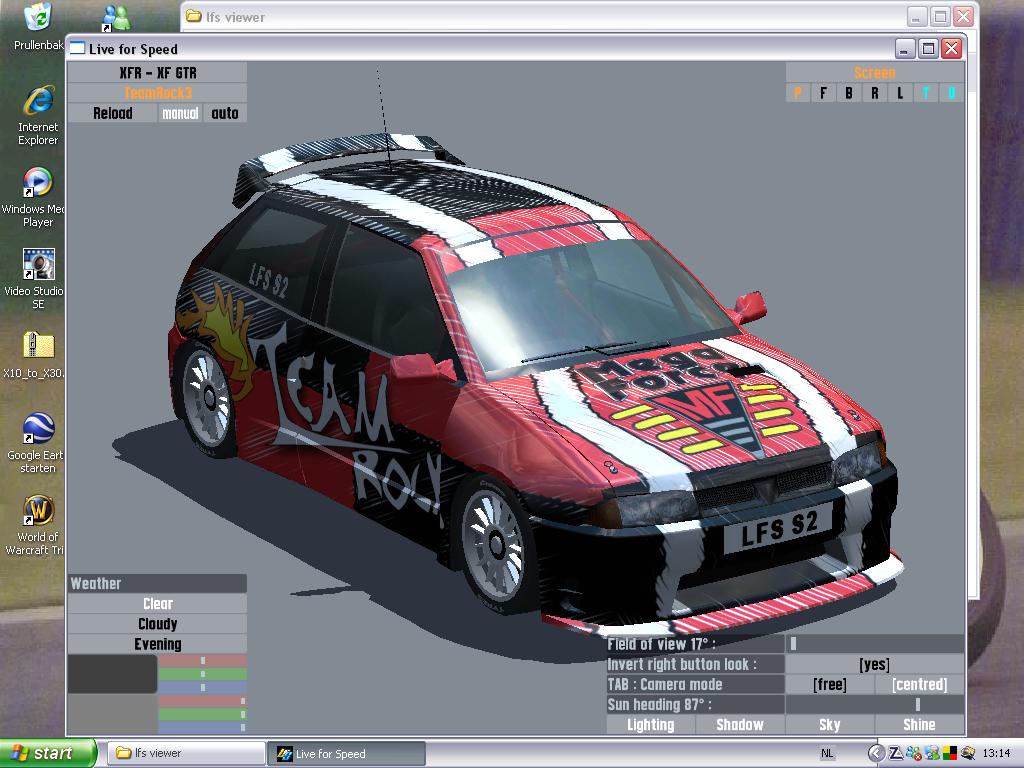
Task: Click the Live for Speed window title bar icon
Action: click(77, 48)
